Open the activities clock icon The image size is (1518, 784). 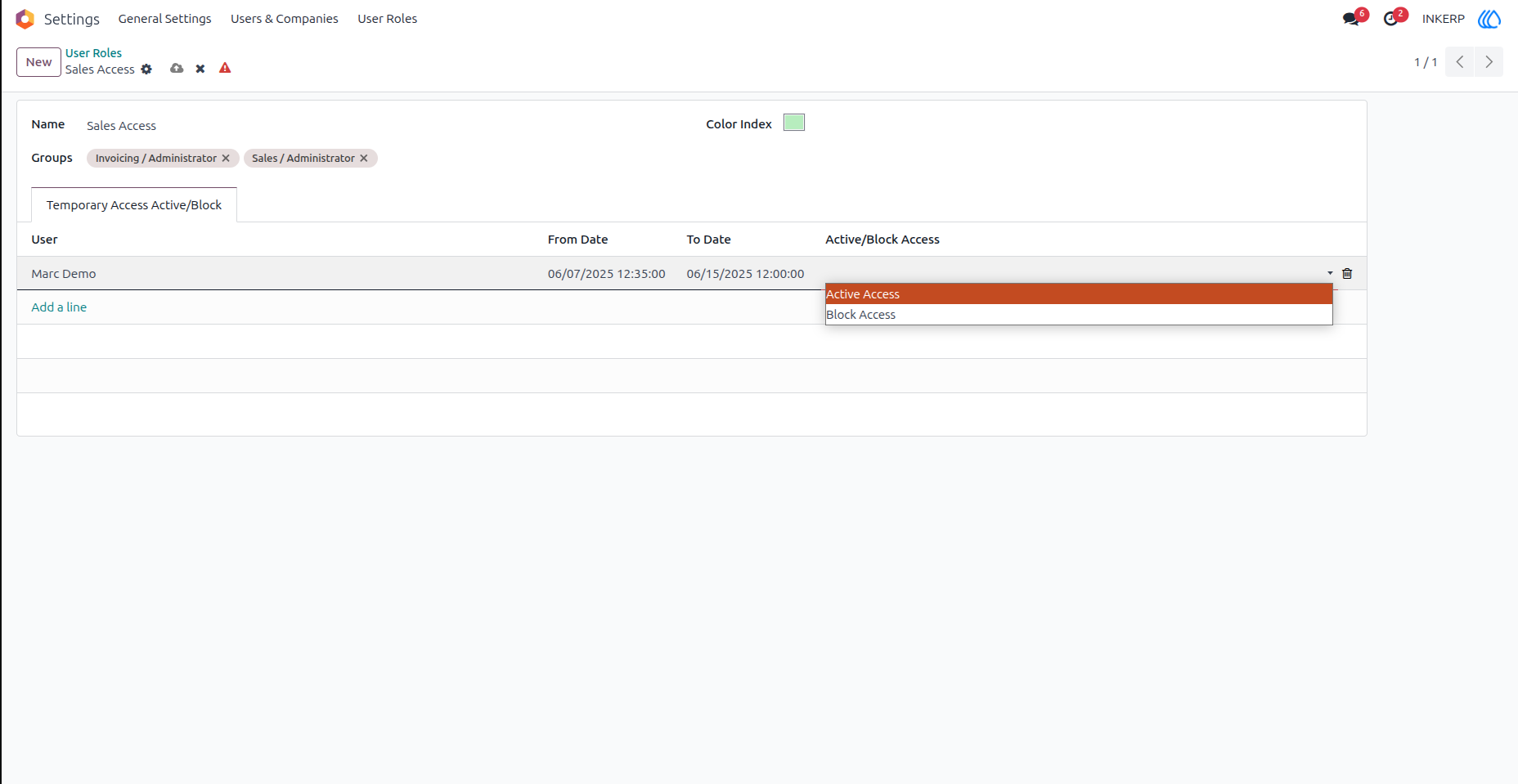pos(1390,19)
